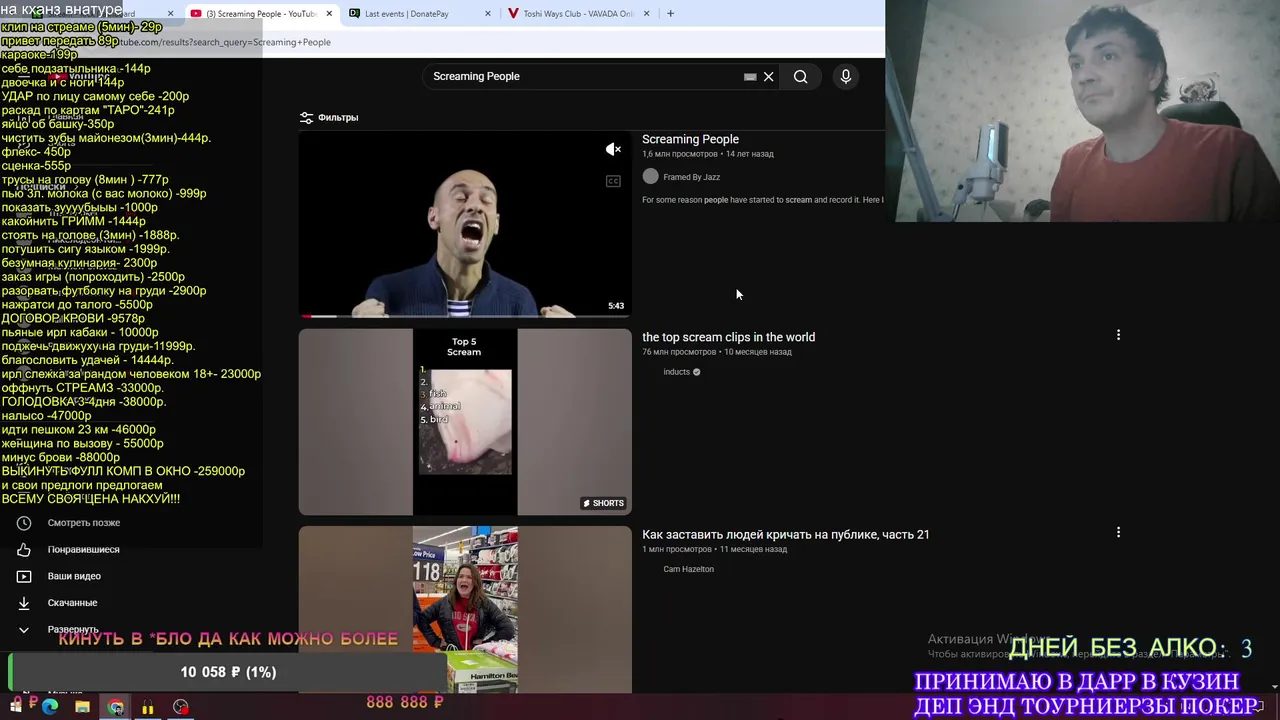Click the SHORTS badge on Top 5 Scream
Viewport: 1280px width, 720px height.
point(603,503)
